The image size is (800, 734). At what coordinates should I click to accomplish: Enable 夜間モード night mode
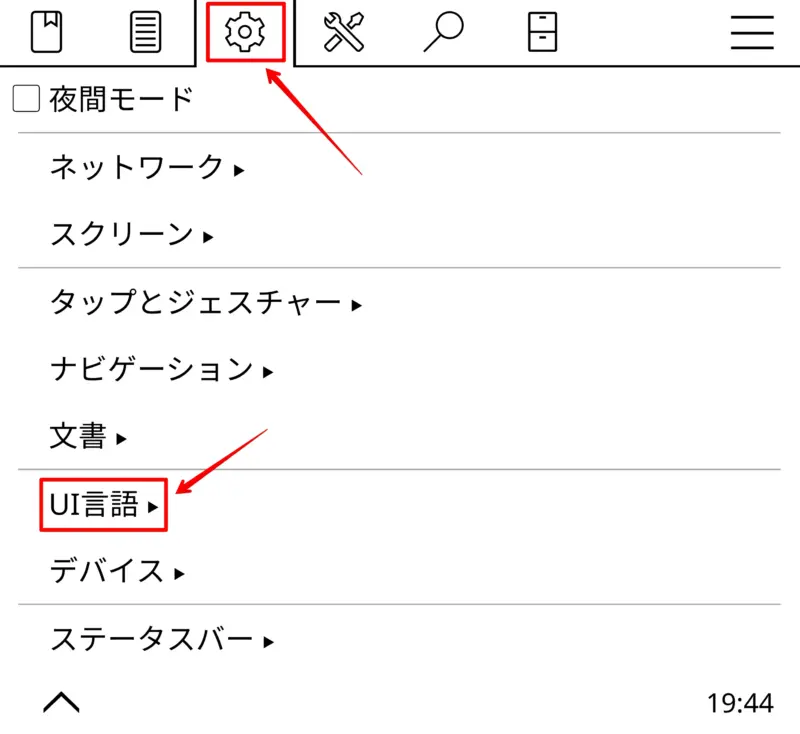24,98
